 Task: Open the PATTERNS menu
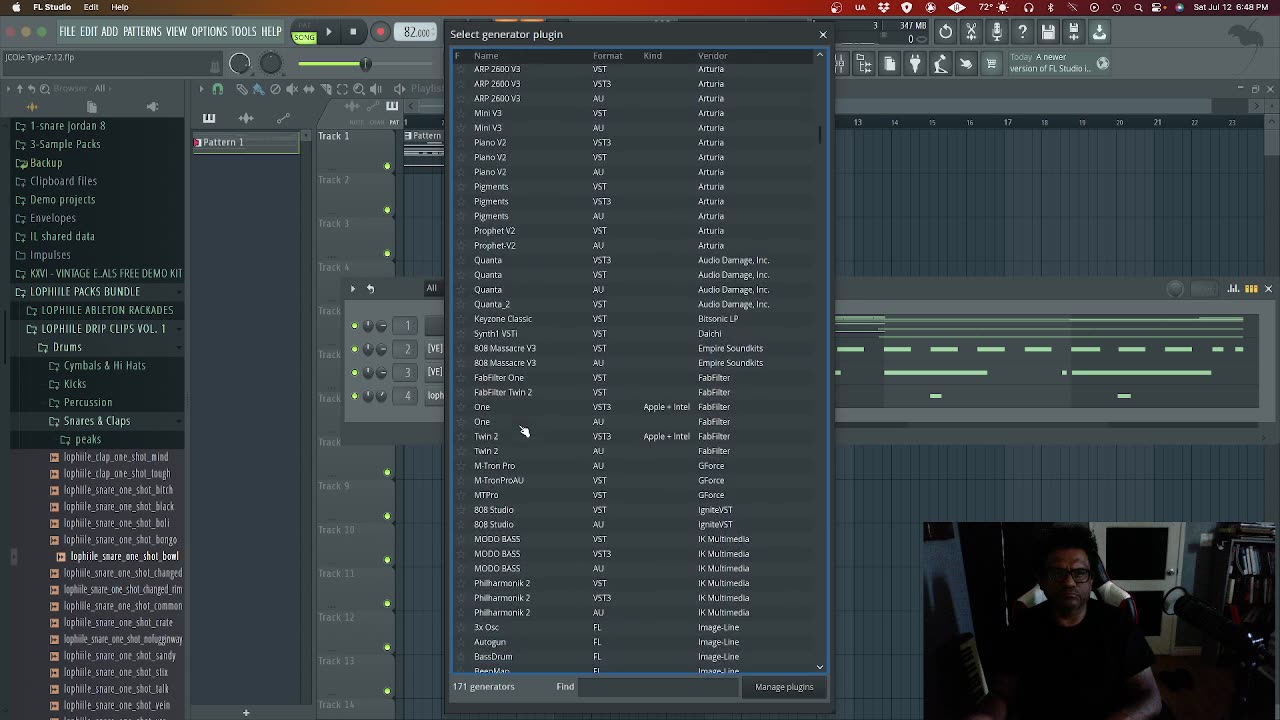click(x=142, y=32)
